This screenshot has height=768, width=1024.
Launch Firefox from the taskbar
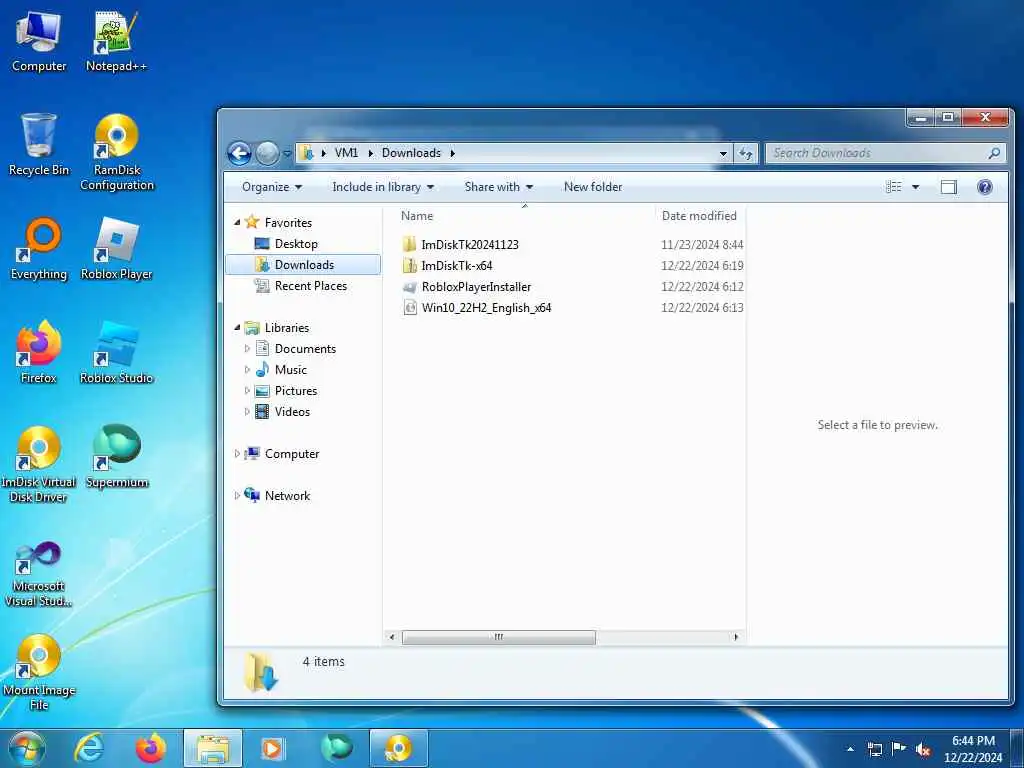tap(150, 748)
